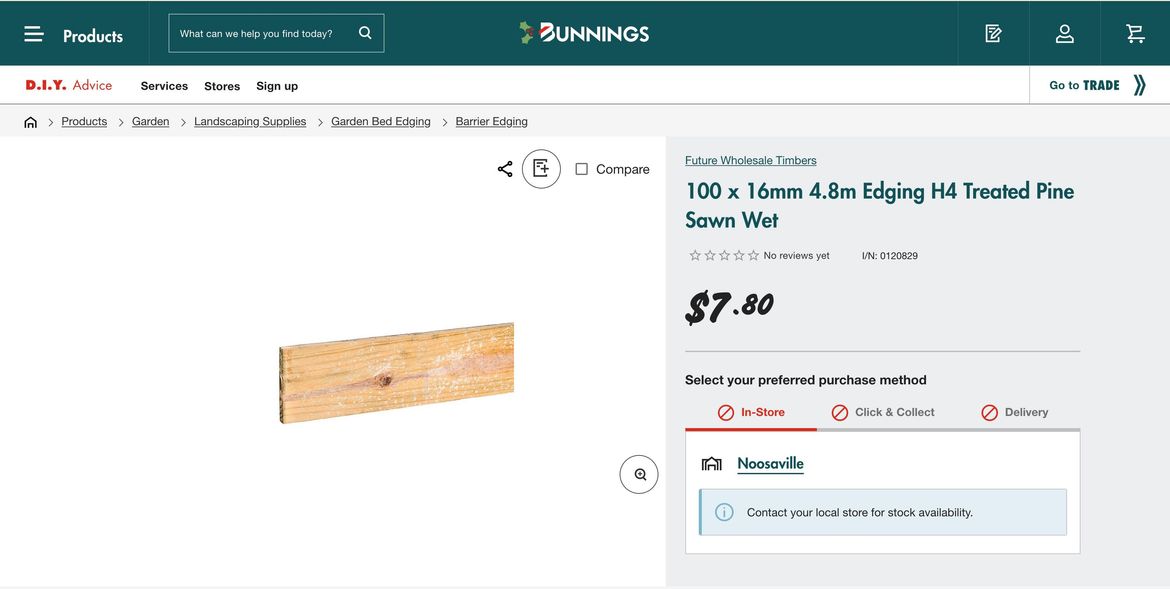Open the account profile icon

point(1065,33)
